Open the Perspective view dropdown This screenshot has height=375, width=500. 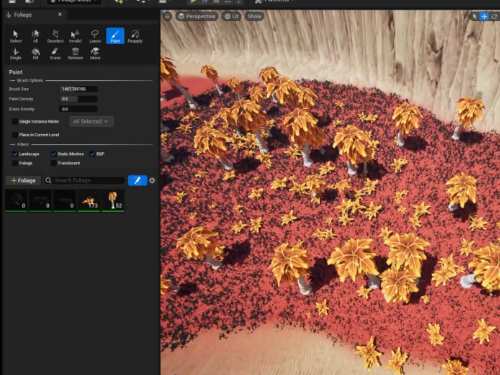point(197,16)
